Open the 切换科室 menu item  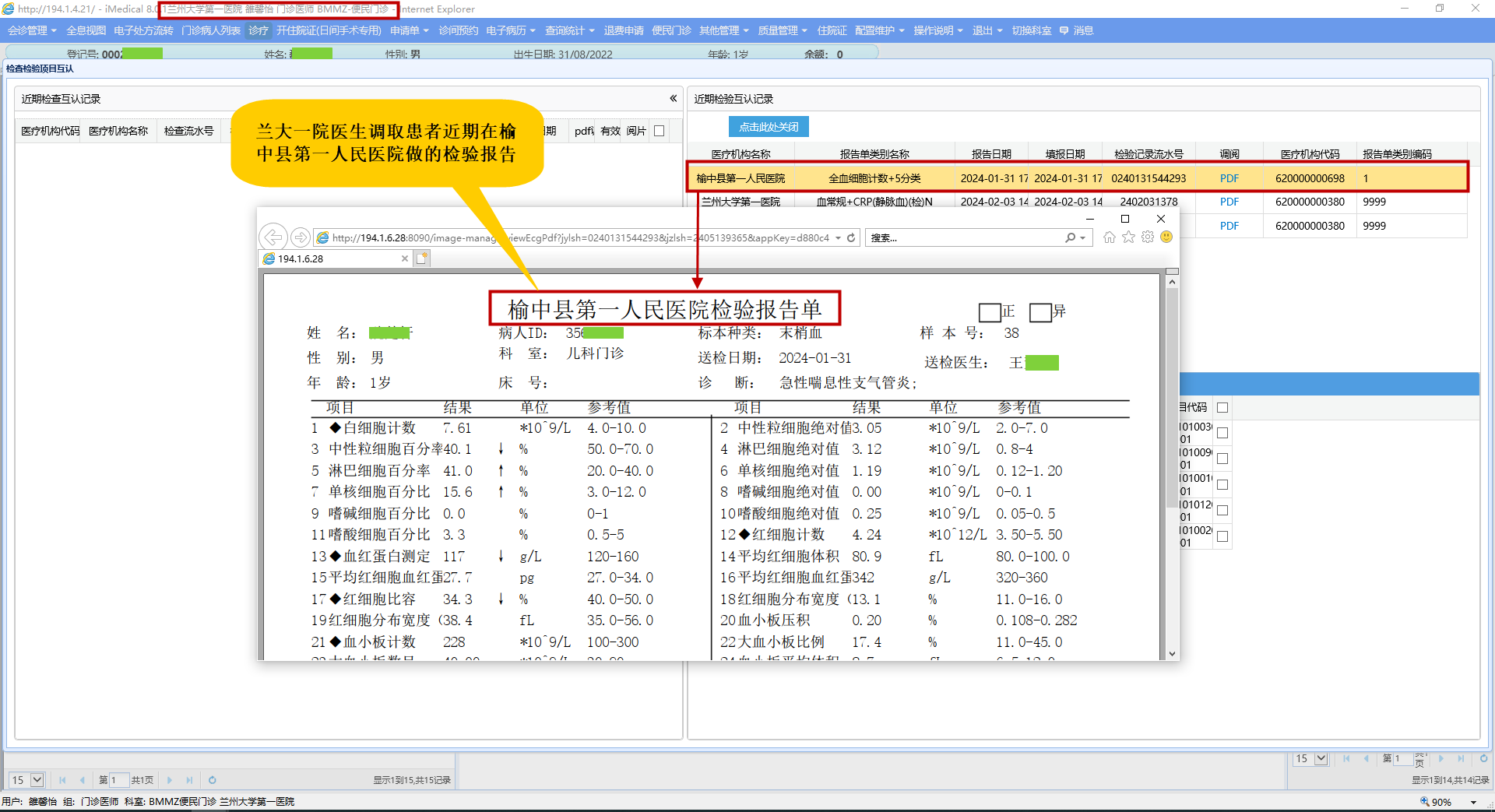(1032, 30)
